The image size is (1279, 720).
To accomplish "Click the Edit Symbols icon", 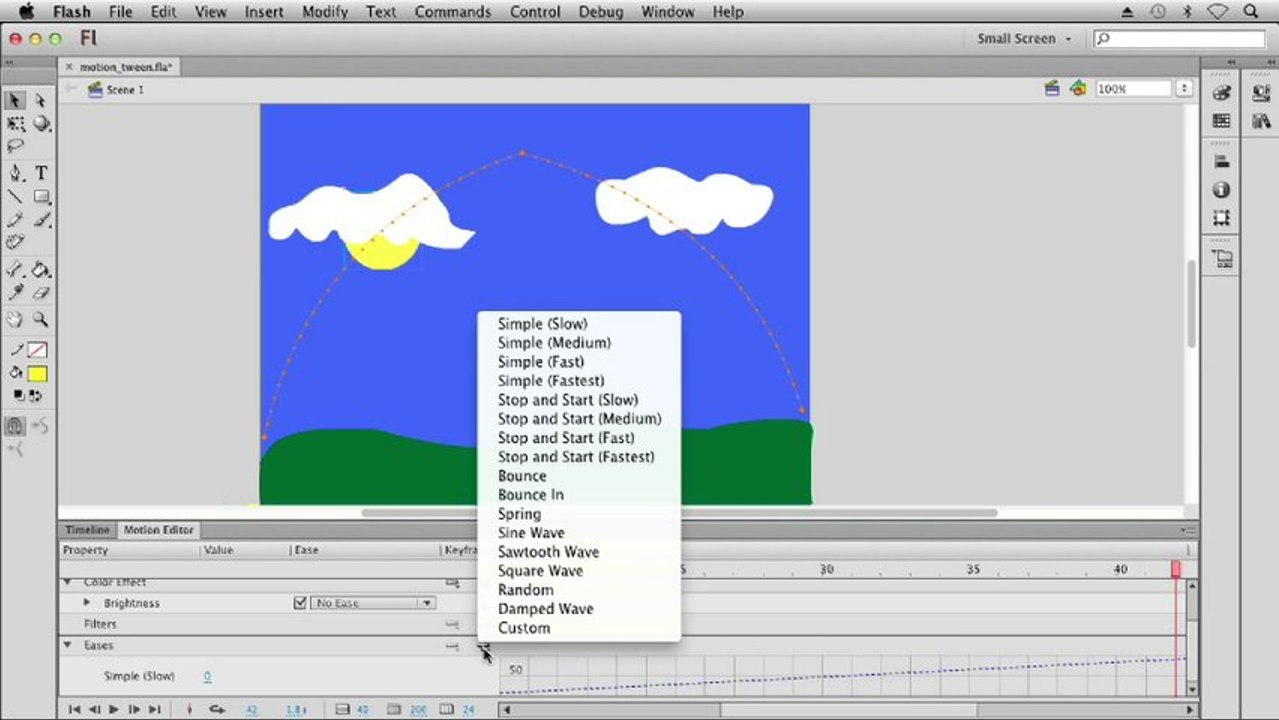I will click(x=1077, y=88).
